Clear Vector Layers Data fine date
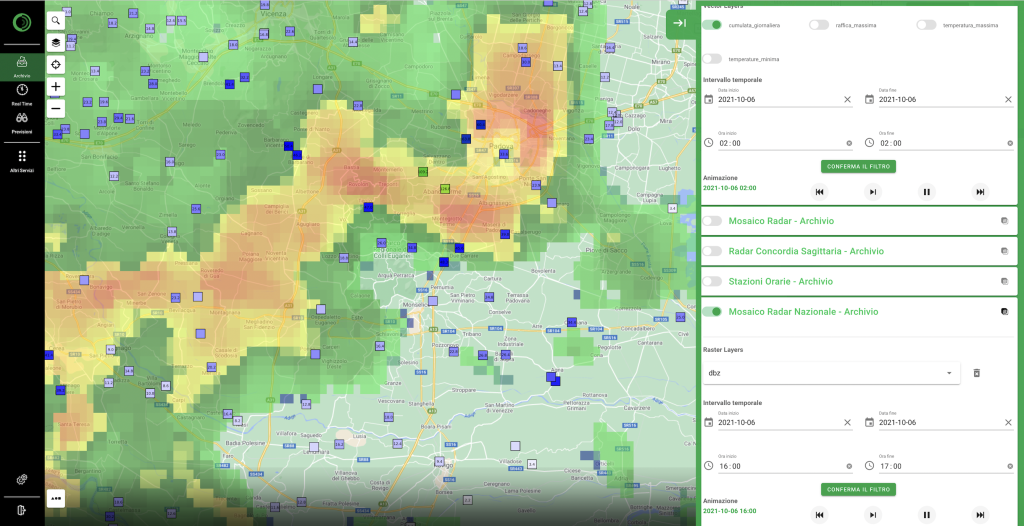The image size is (1024, 526). pos(1008,99)
